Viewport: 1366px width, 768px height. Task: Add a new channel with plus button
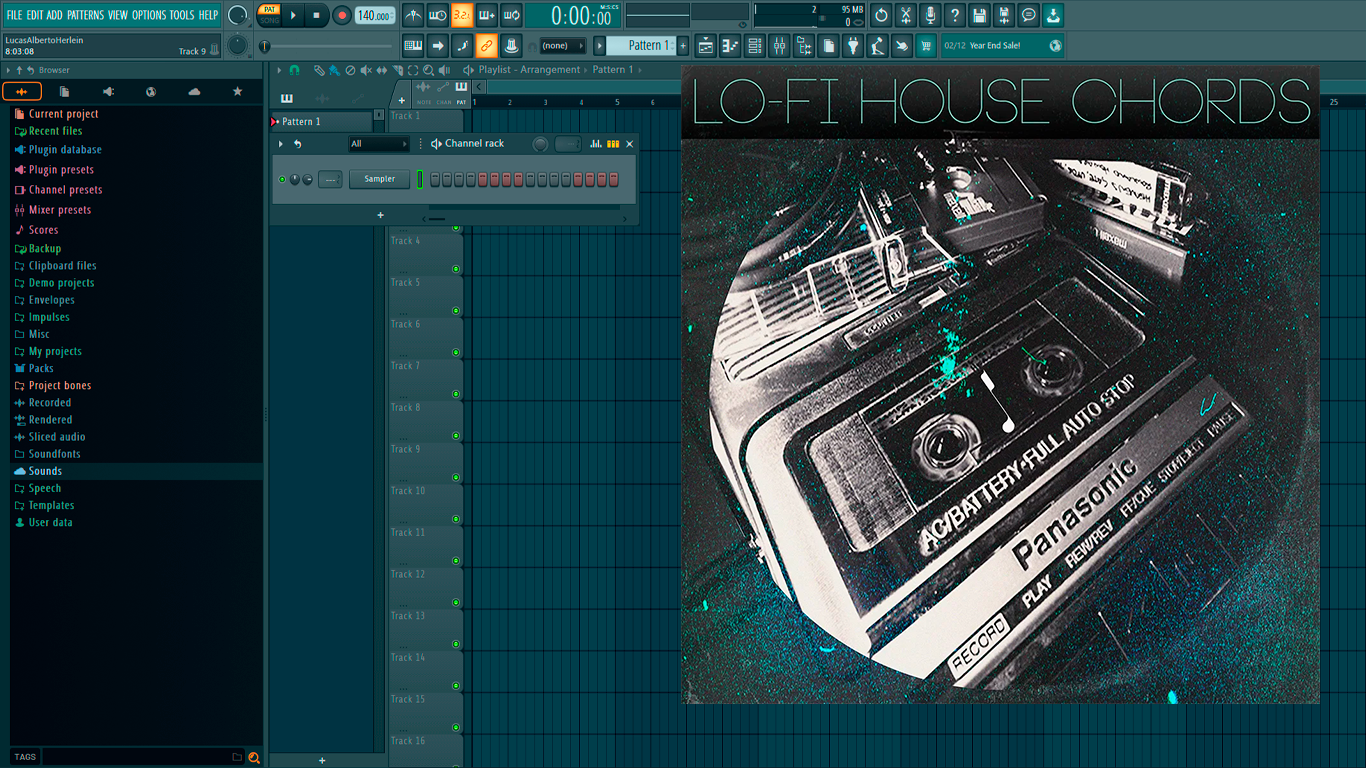[380, 215]
